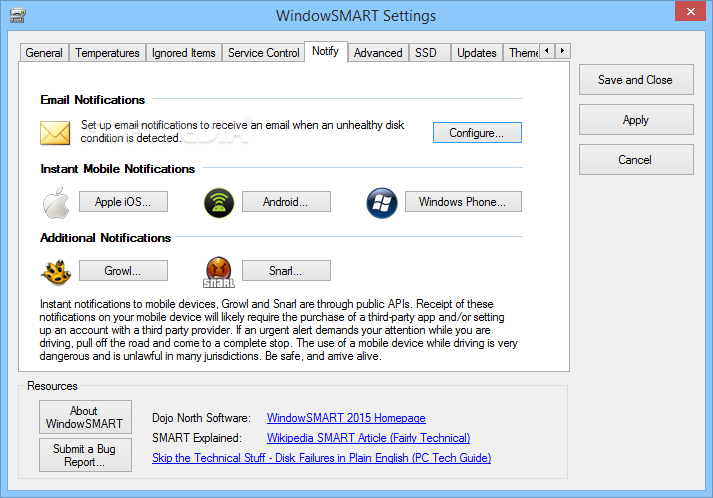Click the WindowSMART title bar app icon
Image resolution: width=713 pixels, height=498 pixels.
tap(17, 16)
